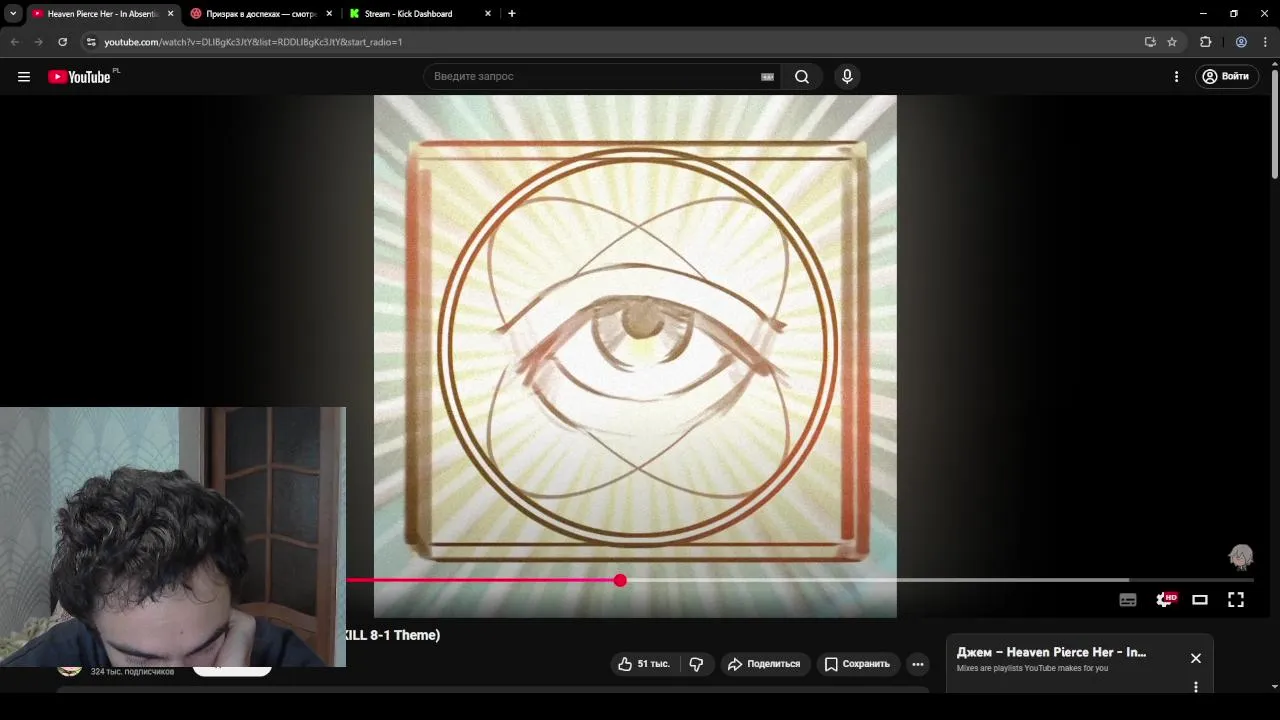Bookmark this page with the star
The height and width of the screenshot is (720, 1280).
[1172, 42]
